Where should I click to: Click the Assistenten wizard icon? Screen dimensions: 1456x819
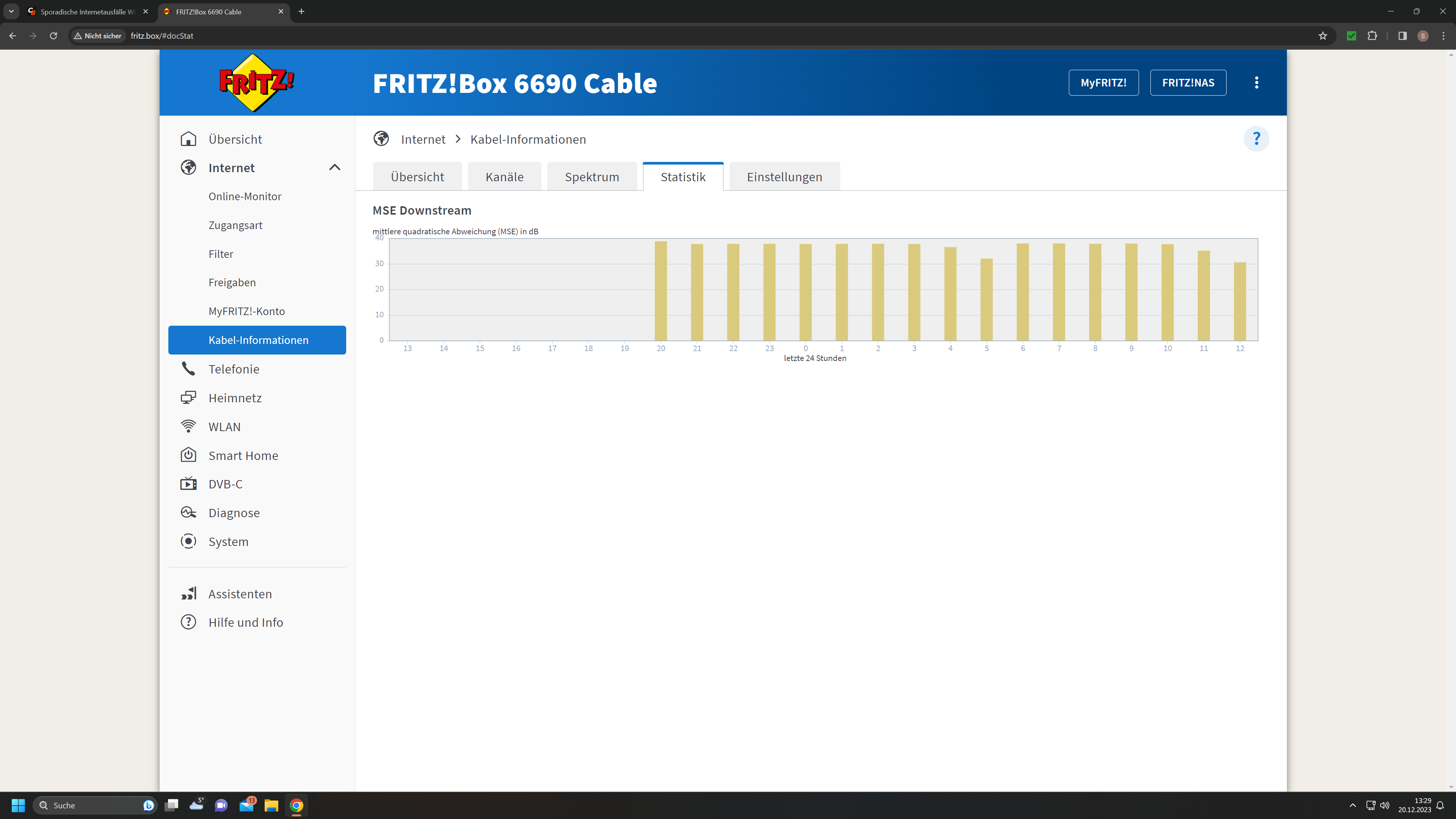[188, 593]
